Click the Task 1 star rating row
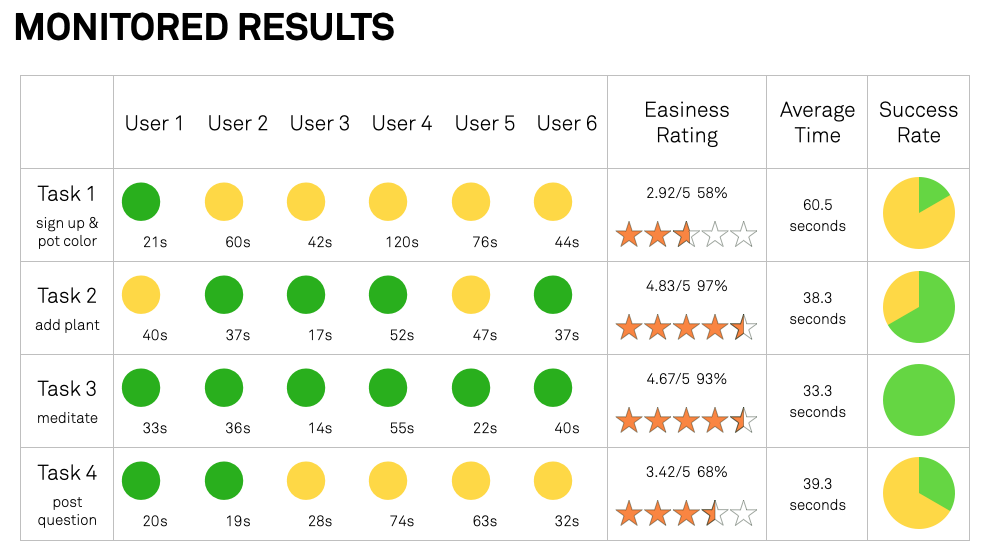 [686, 234]
